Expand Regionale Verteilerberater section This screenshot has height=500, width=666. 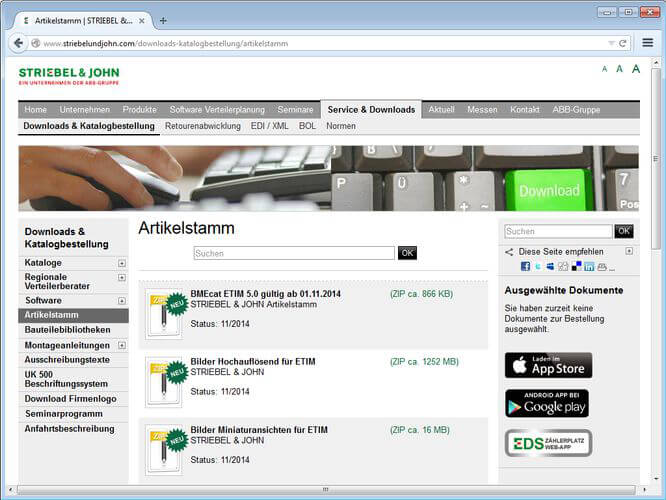[122, 278]
